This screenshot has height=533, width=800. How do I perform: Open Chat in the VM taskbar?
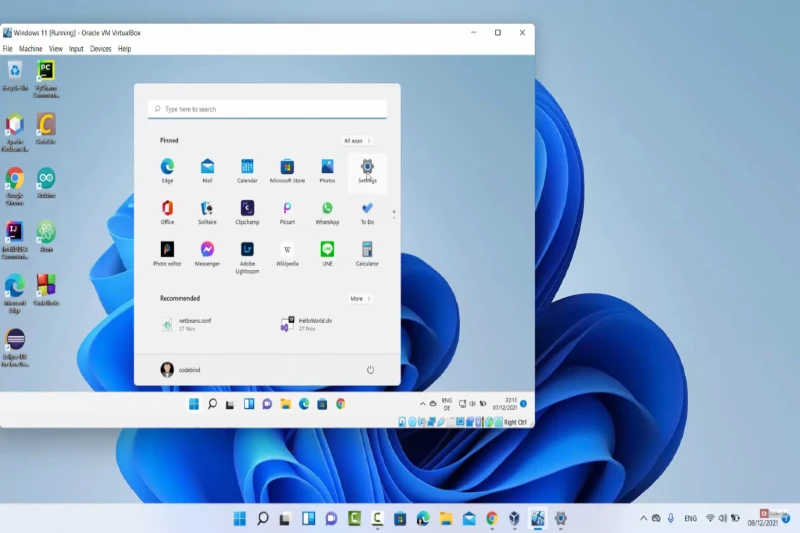(x=267, y=404)
